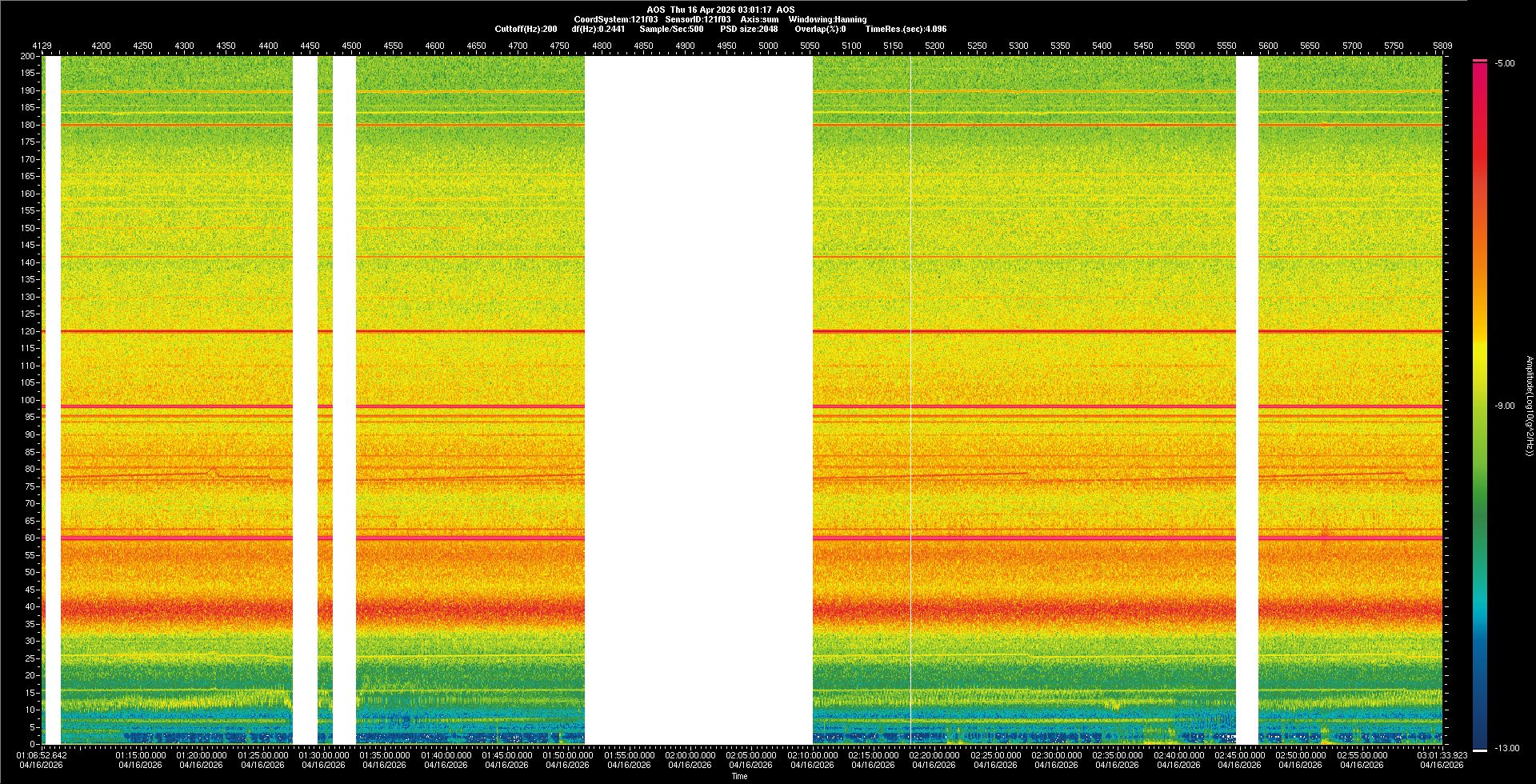
Task: Click the -13.00 bottom colorbar label
Action: (1506, 748)
